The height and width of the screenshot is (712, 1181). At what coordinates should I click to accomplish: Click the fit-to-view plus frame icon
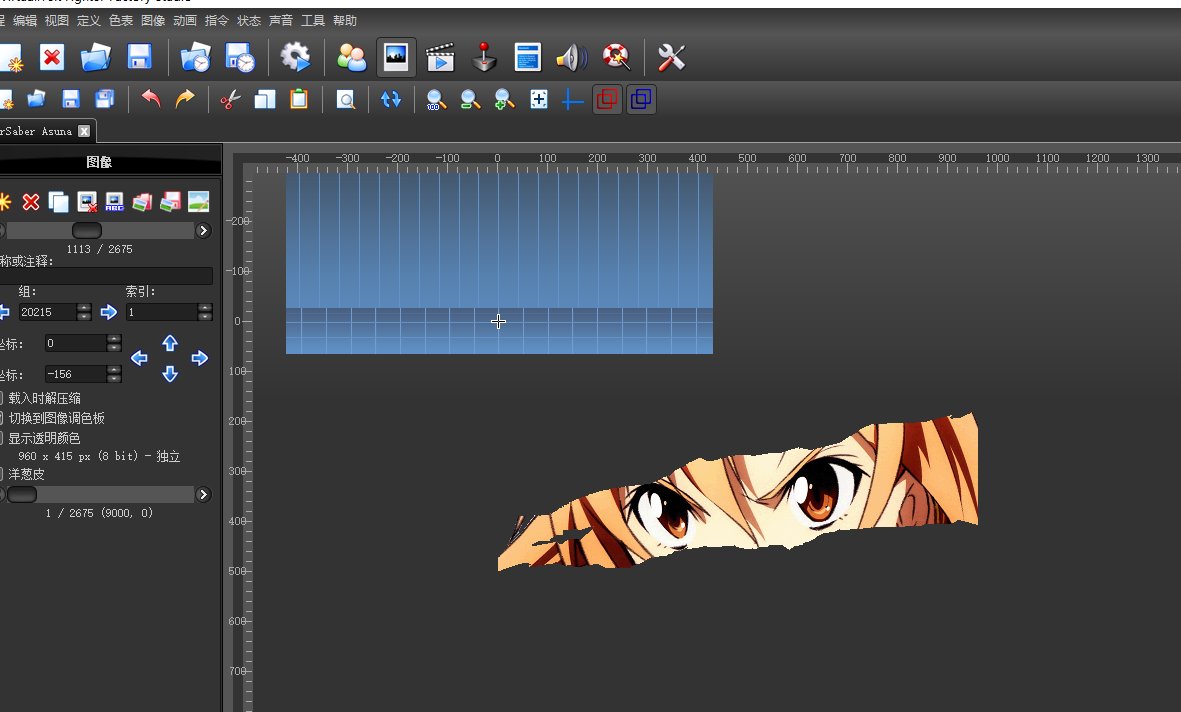click(539, 99)
